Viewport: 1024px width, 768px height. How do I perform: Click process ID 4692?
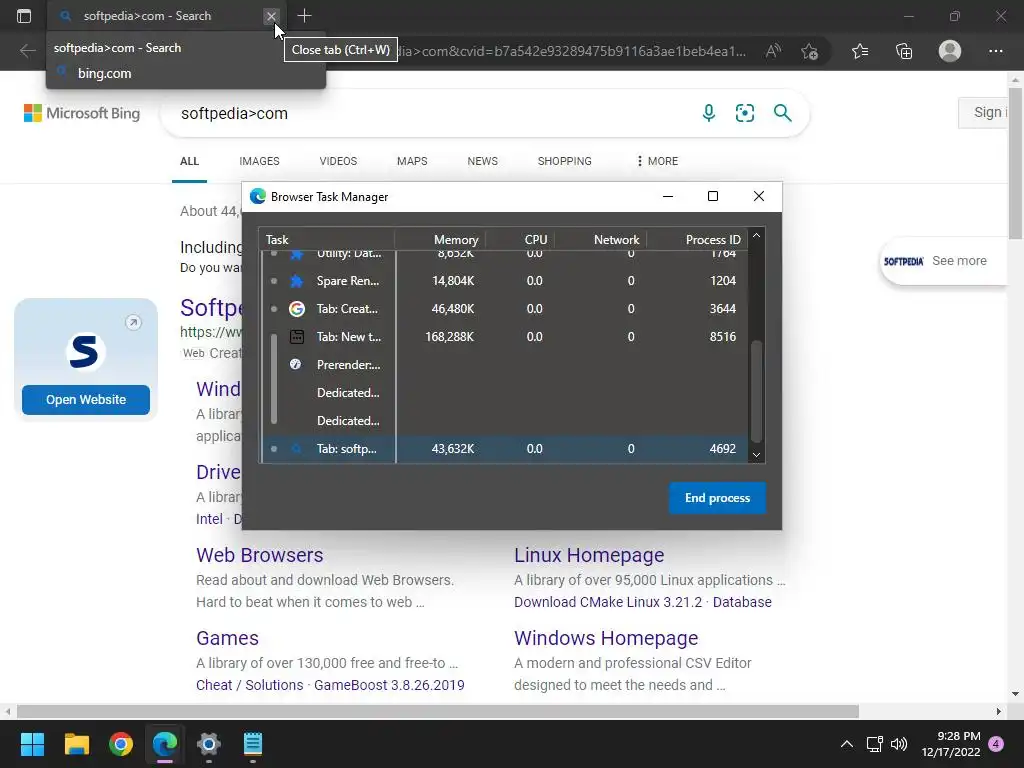(x=723, y=449)
